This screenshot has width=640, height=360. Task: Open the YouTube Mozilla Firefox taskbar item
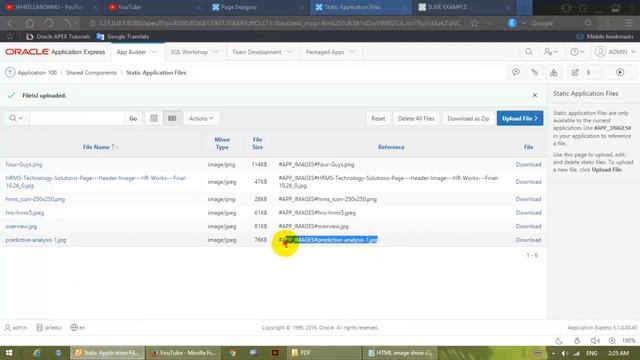(x=183, y=353)
